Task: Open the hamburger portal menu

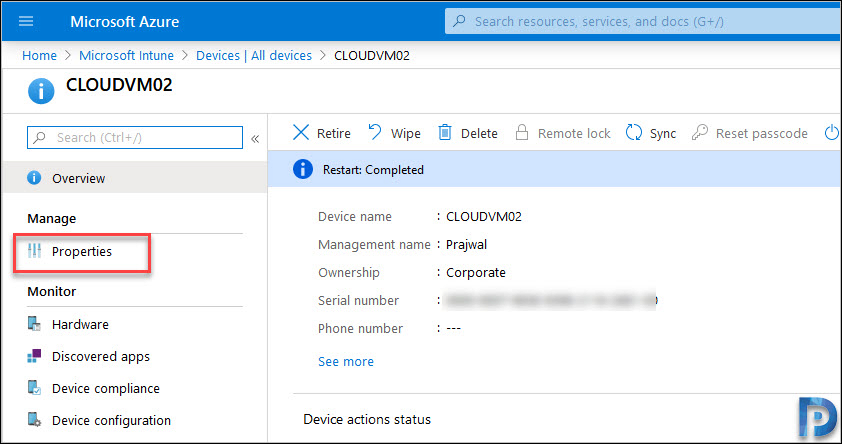Action: (x=26, y=21)
